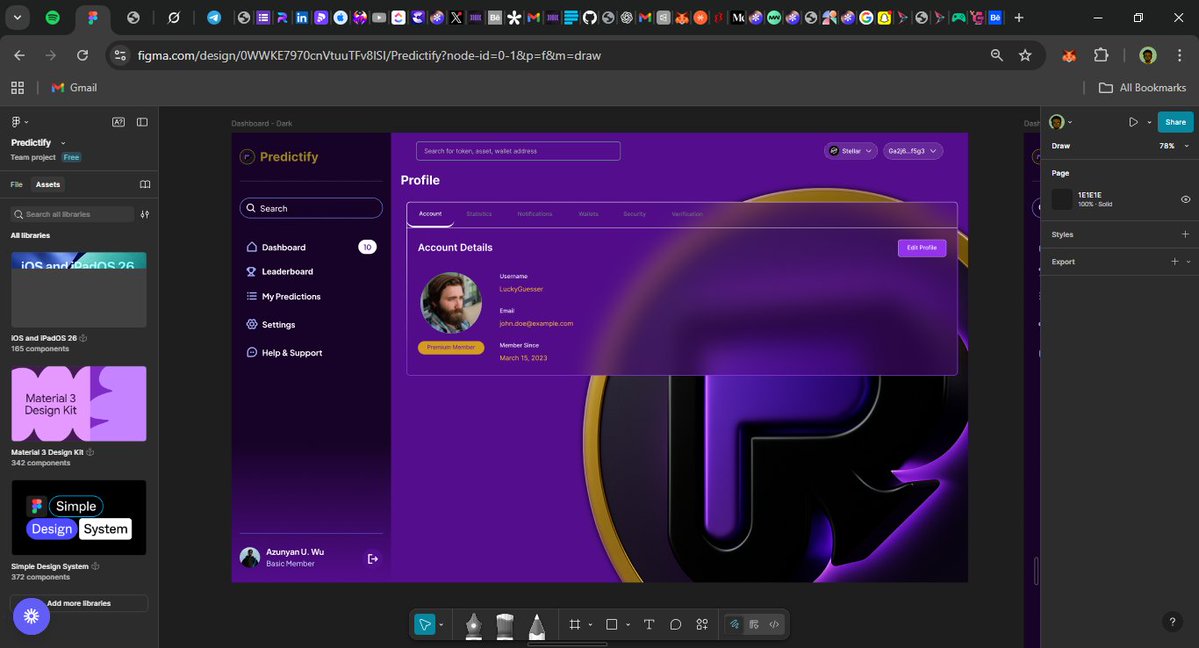Click Add more libraries button
The height and width of the screenshot is (648, 1199).
[79, 604]
